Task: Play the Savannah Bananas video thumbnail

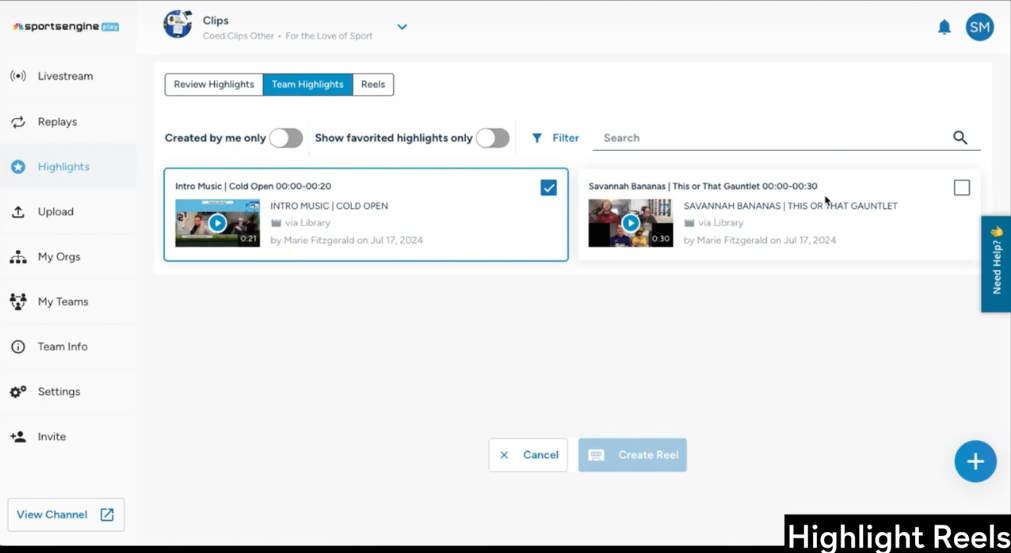Action: pyautogui.click(x=630, y=223)
